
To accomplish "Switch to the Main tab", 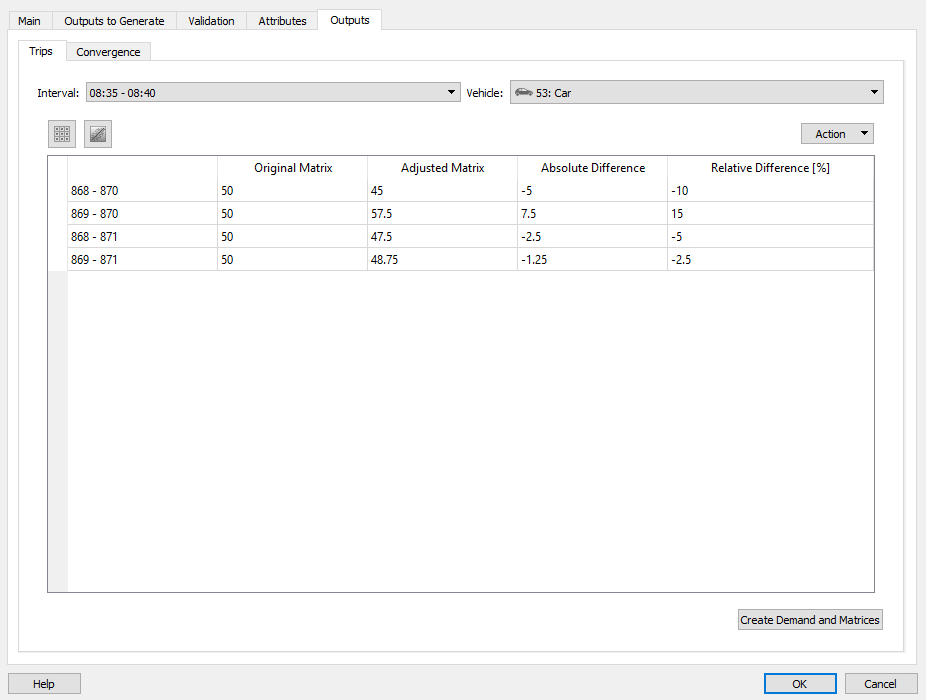I will coord(29,21).
